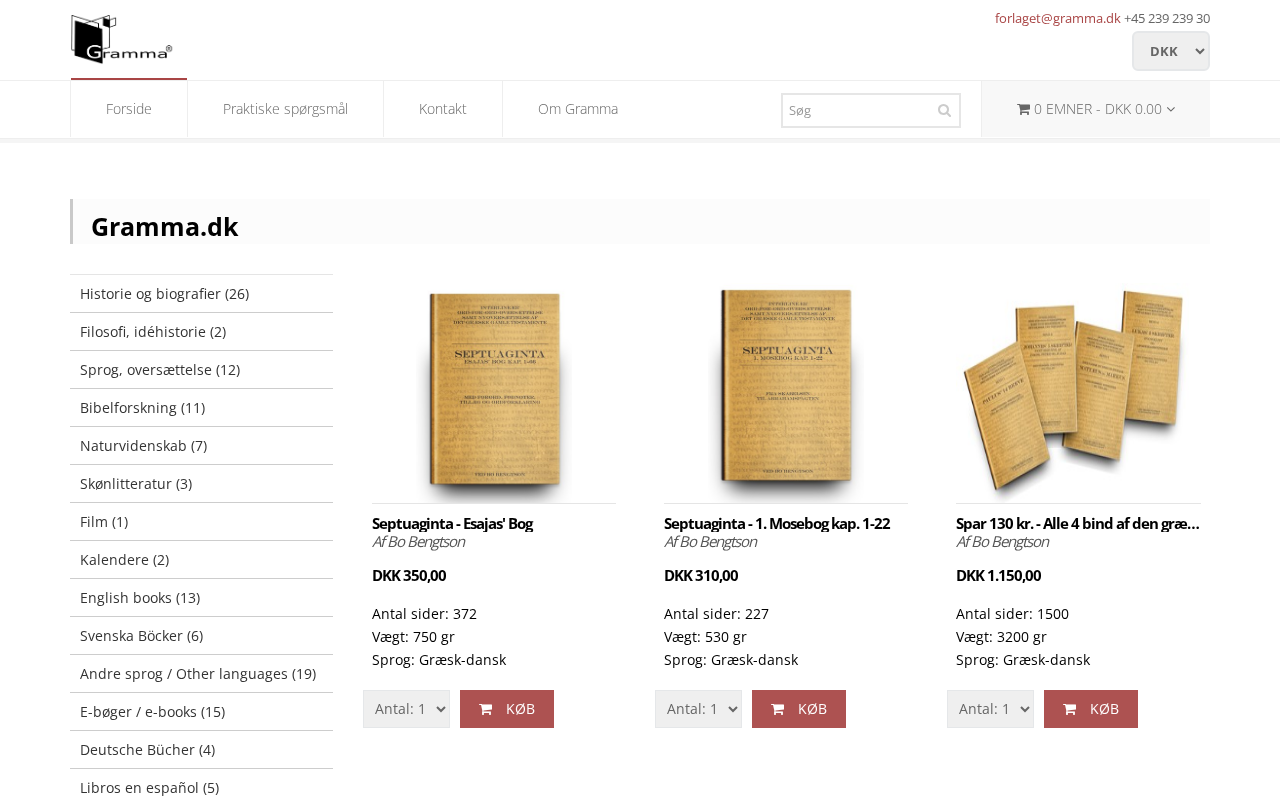Image resolution: width=1280 pixels, height=800 pixels.
Task: Open Septuaginta - 1. Mosebog cover image
Action: [786, 387]
